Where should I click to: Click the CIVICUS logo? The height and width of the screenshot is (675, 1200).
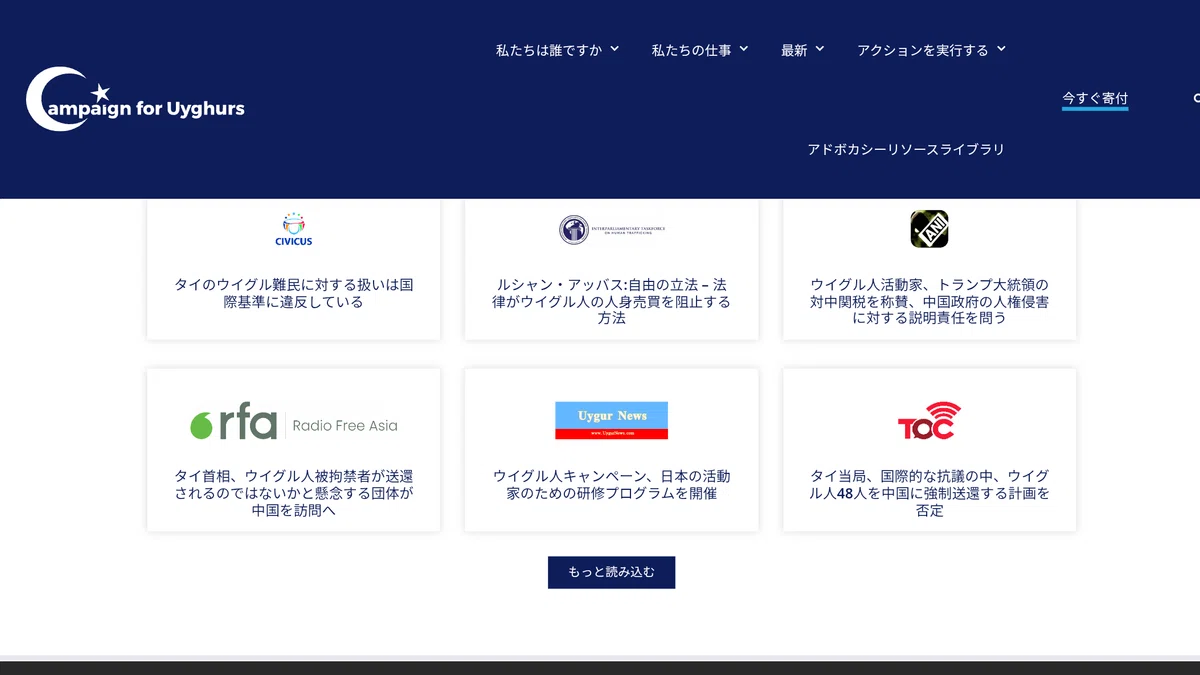[x=294, y=229]
